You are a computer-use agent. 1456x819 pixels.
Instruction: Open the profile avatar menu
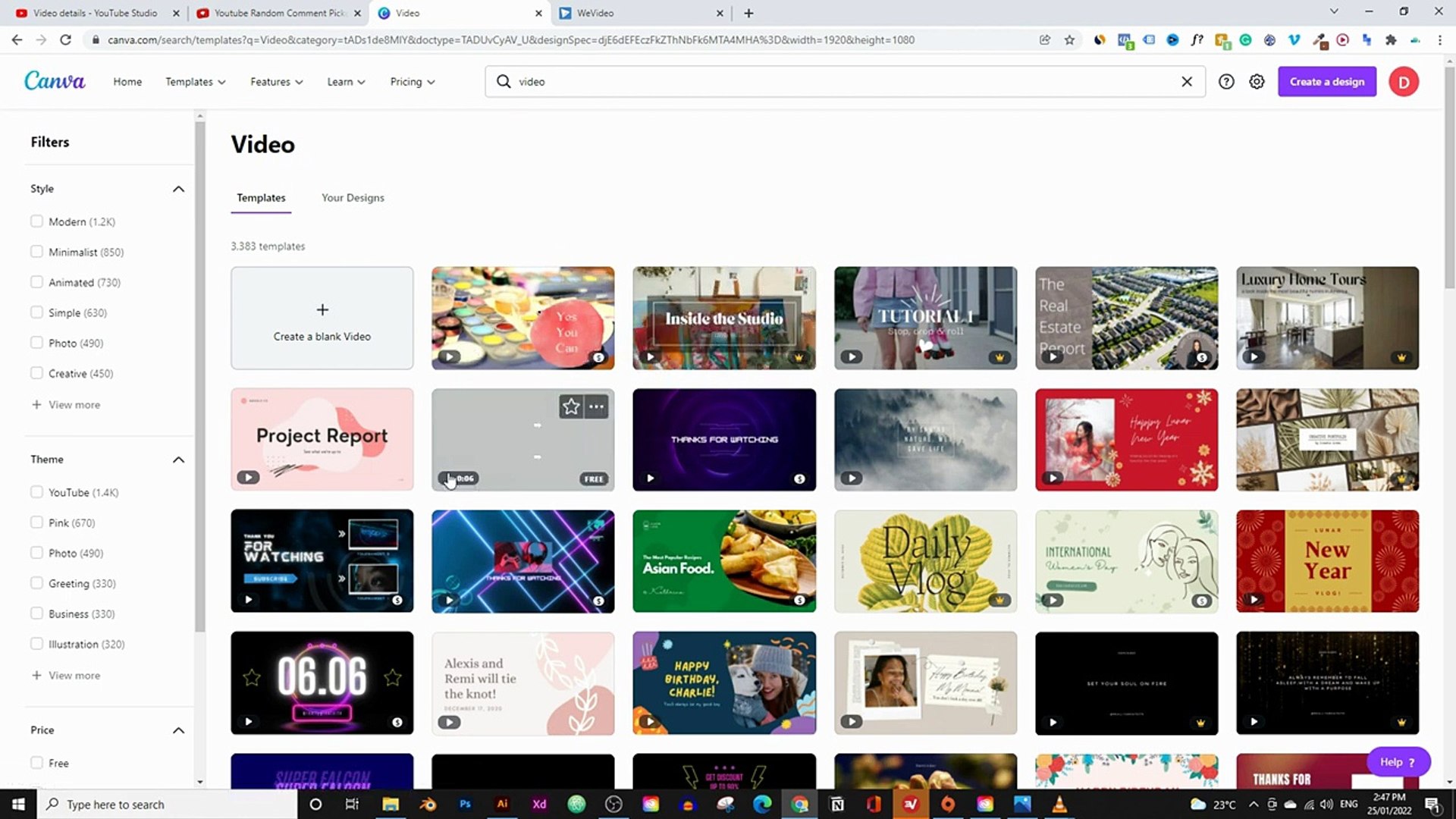point(1404,81)
